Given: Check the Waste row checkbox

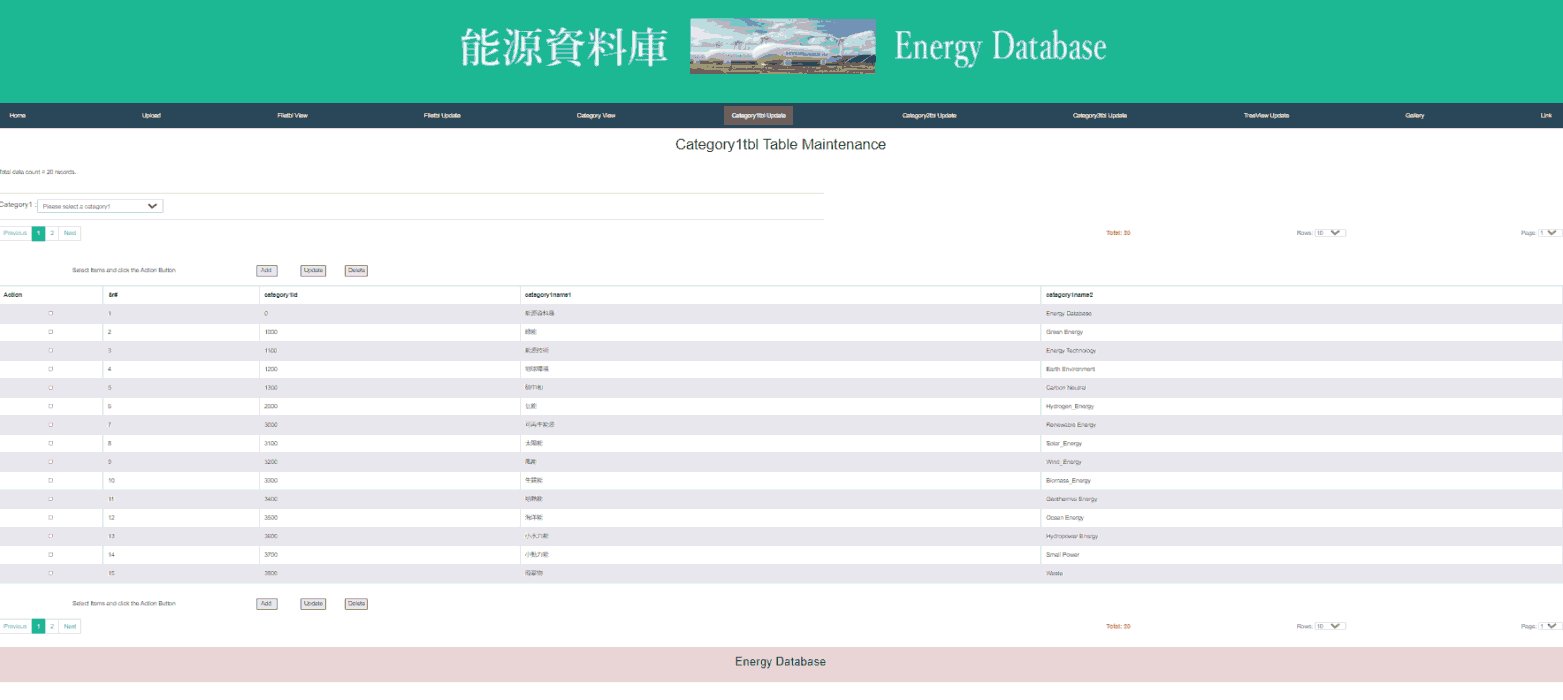Looking at the screenshot, I should tap(51, 573).
